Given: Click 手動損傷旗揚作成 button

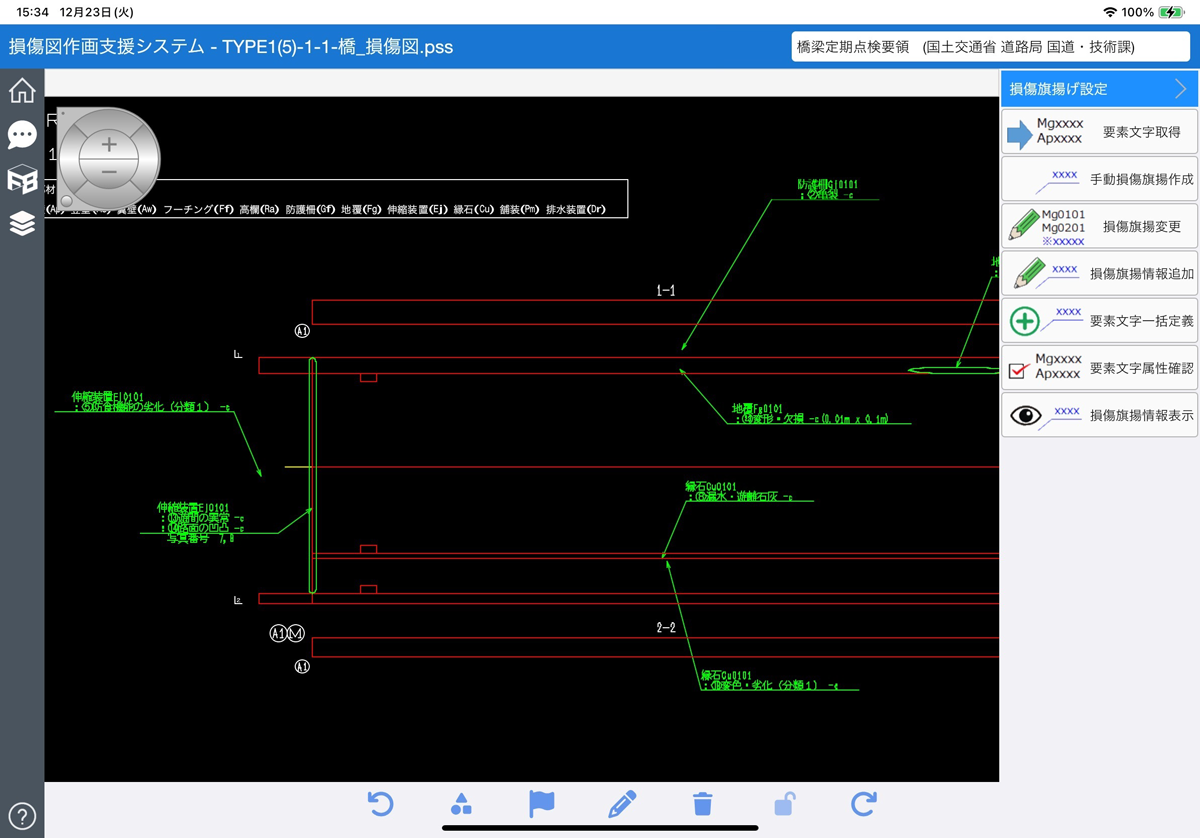Looking at the screenshot, I should tap(1099, 180).
